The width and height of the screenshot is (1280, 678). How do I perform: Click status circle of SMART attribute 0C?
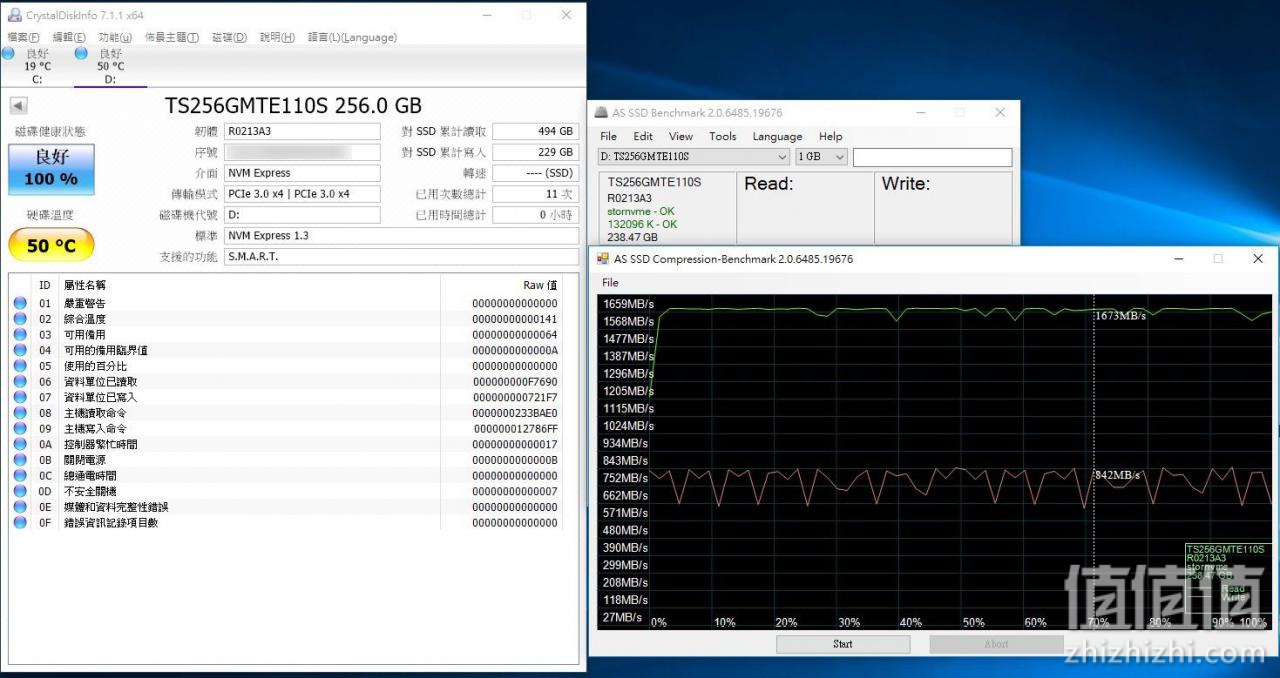click(x=20, y=475)
